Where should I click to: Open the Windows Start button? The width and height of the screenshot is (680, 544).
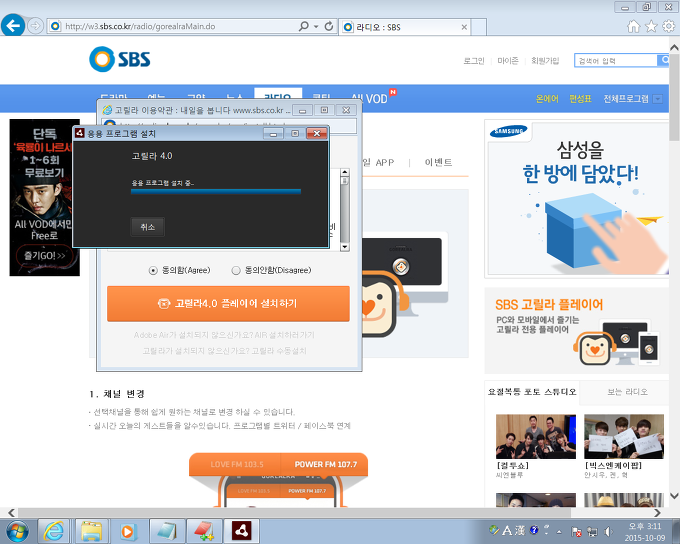(x=16, y=531)
